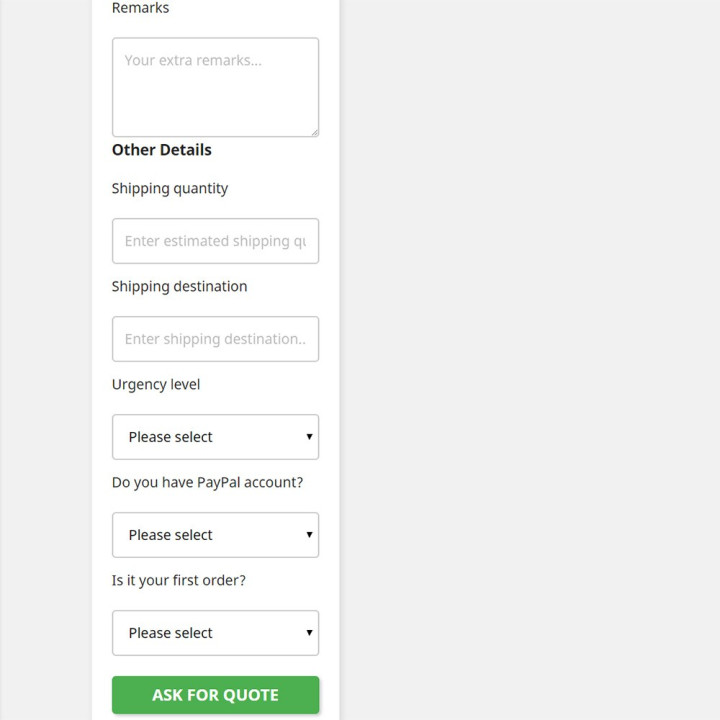Focus the Shipping quantity input field
Image resolution: width=720 pixels, height=720 pixels.
click(x=215, y=241)
